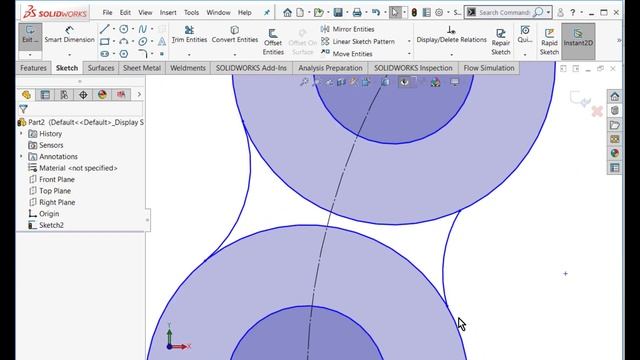
Task: Open Trim Entities dropdown arrow
Action: coord(189,54)
